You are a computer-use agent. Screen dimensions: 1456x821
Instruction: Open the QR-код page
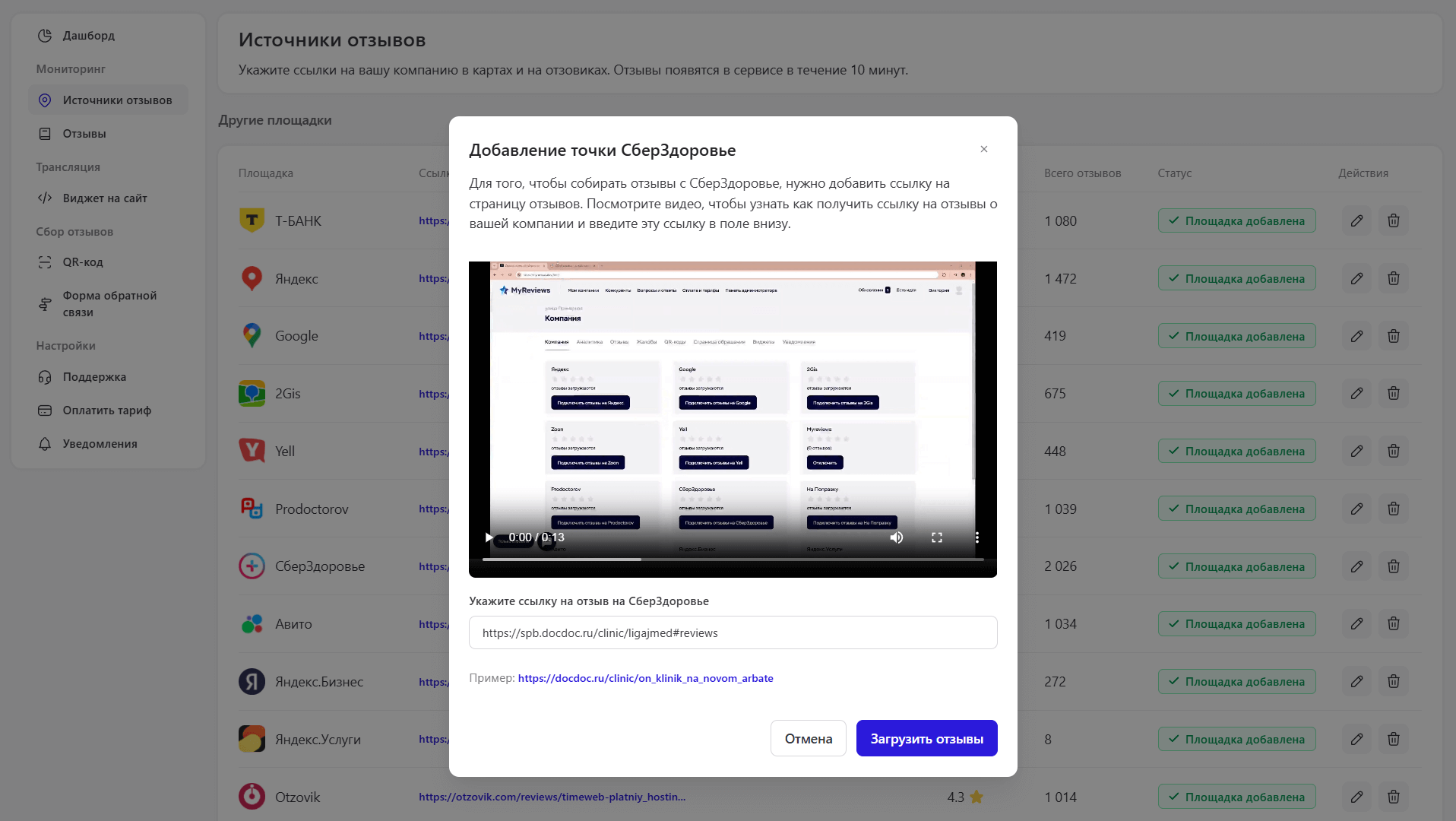click(x=83, y=262)
